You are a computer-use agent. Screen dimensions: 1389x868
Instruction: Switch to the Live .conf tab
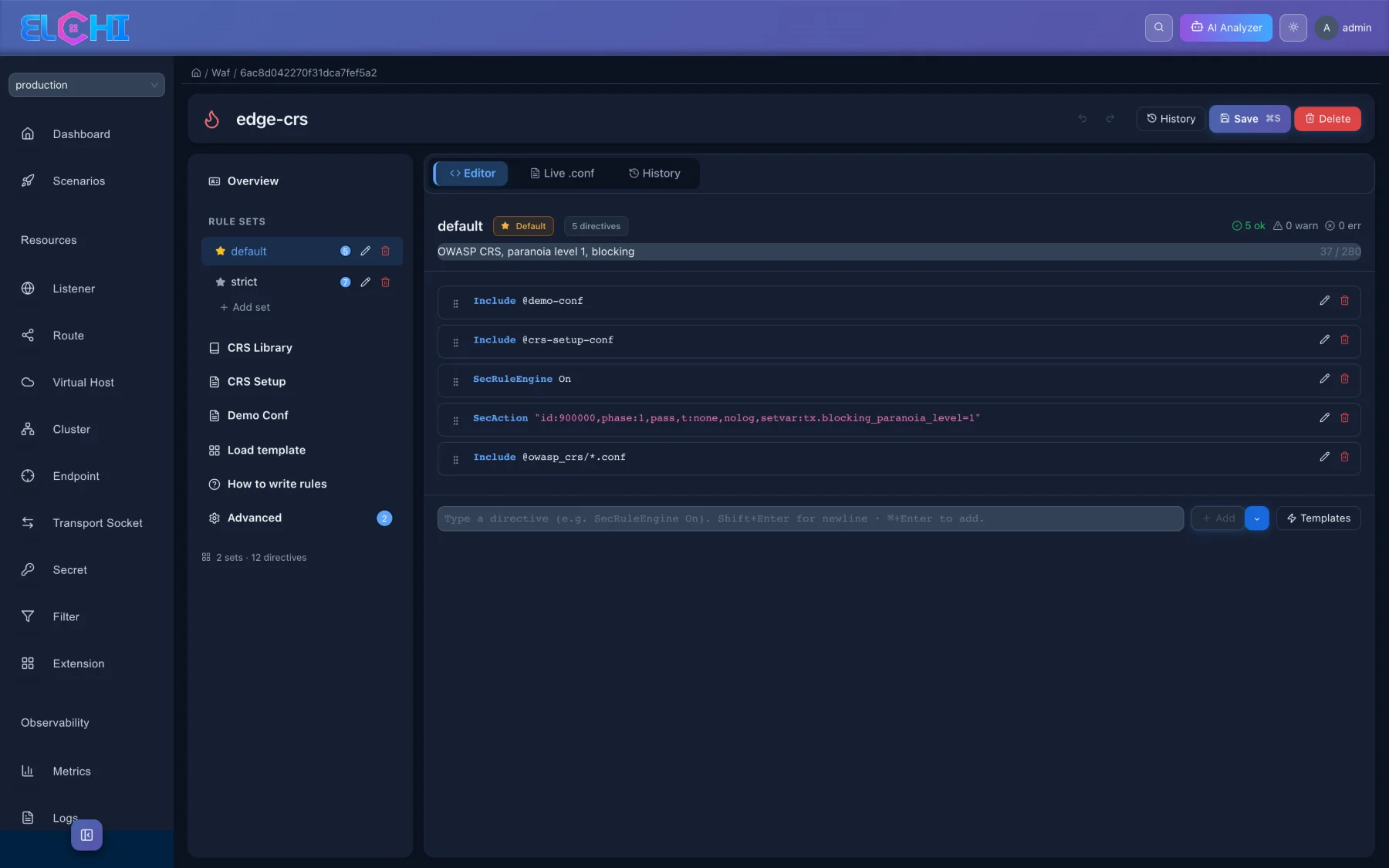562,174
